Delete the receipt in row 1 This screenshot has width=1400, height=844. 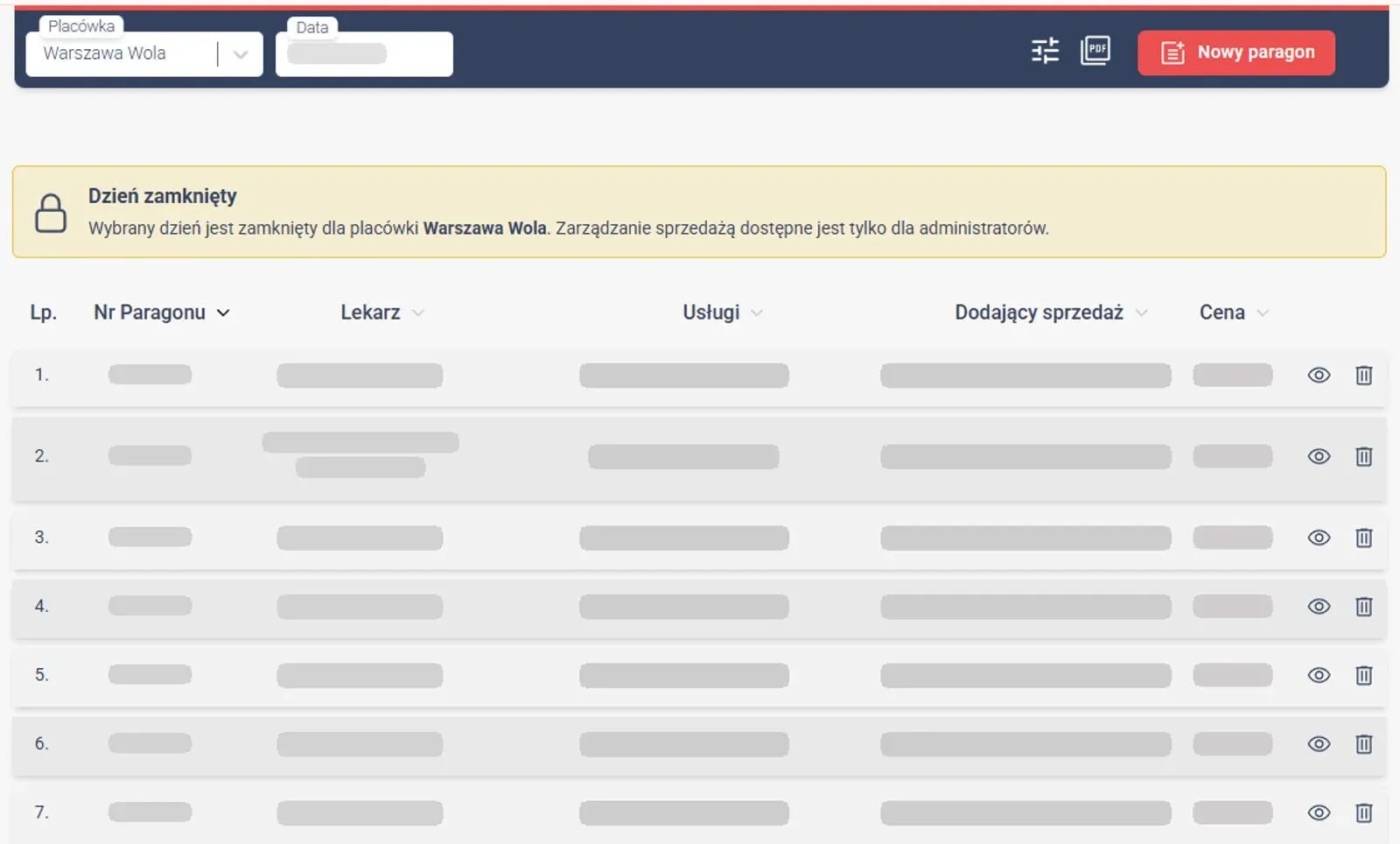[1363, 376]
